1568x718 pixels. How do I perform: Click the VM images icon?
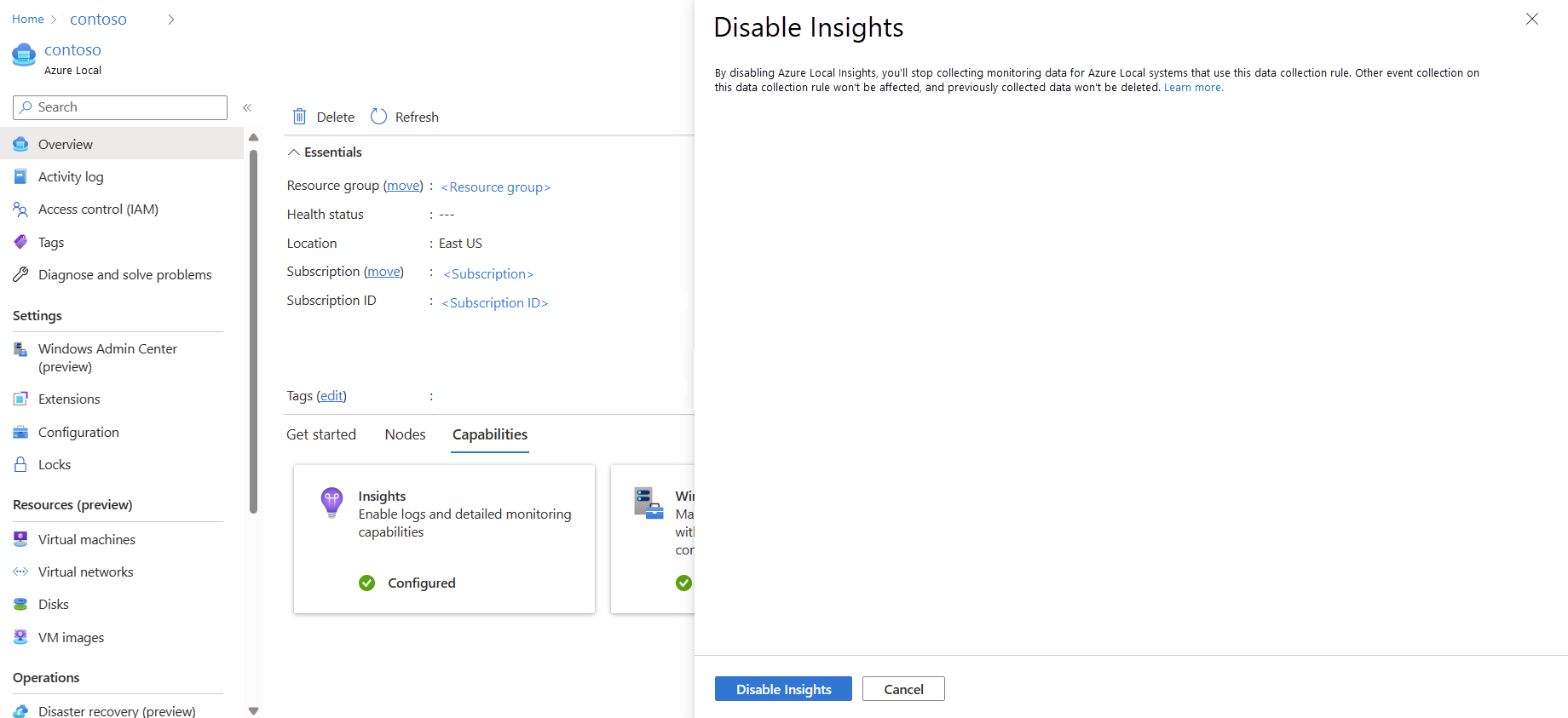tap(20, 637)
